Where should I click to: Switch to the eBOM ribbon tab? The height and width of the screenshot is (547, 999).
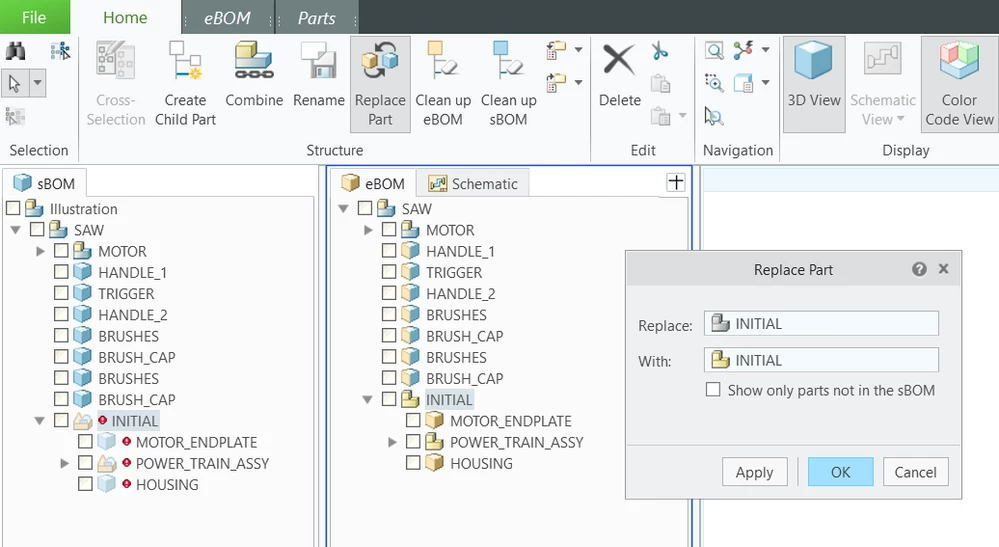(x=227, y=18)
